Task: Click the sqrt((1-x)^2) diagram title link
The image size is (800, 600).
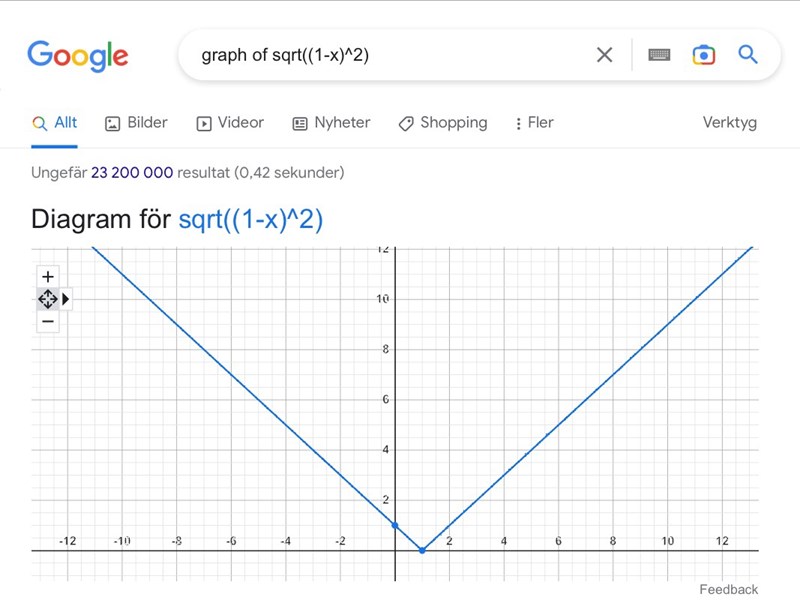Action: point(251,219)
